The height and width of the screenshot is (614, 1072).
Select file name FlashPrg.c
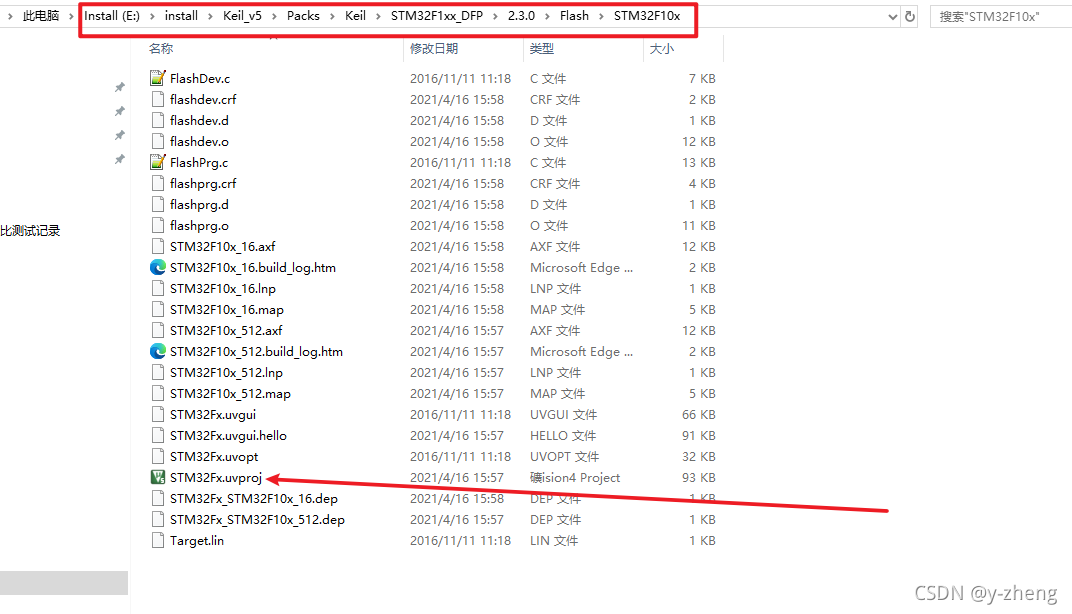[199, 162]
